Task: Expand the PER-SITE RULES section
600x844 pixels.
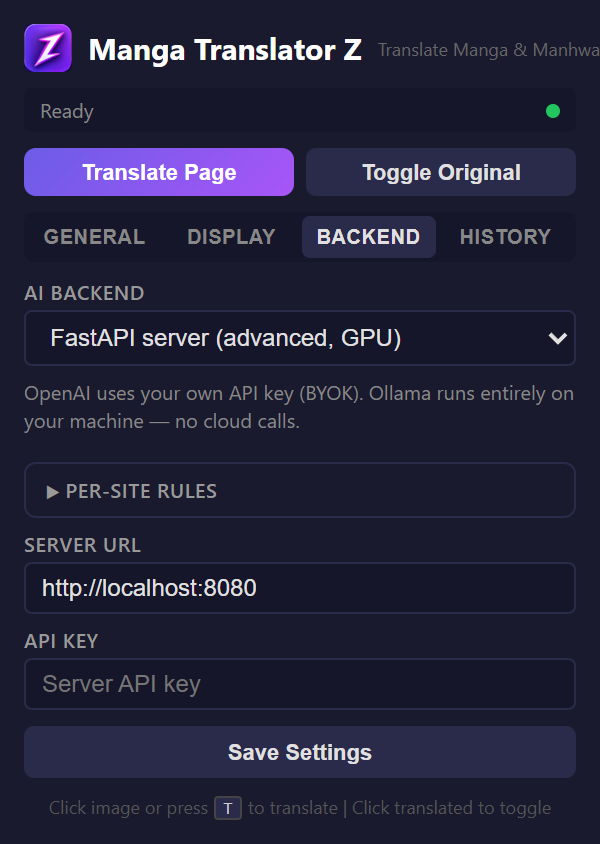Action: tap(140, 490)
